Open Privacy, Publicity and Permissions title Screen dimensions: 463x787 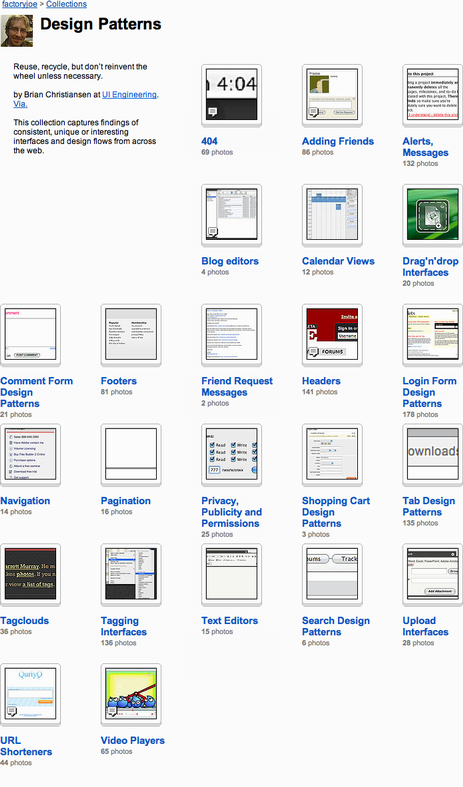pyautogui.click(x=232, y=512)
